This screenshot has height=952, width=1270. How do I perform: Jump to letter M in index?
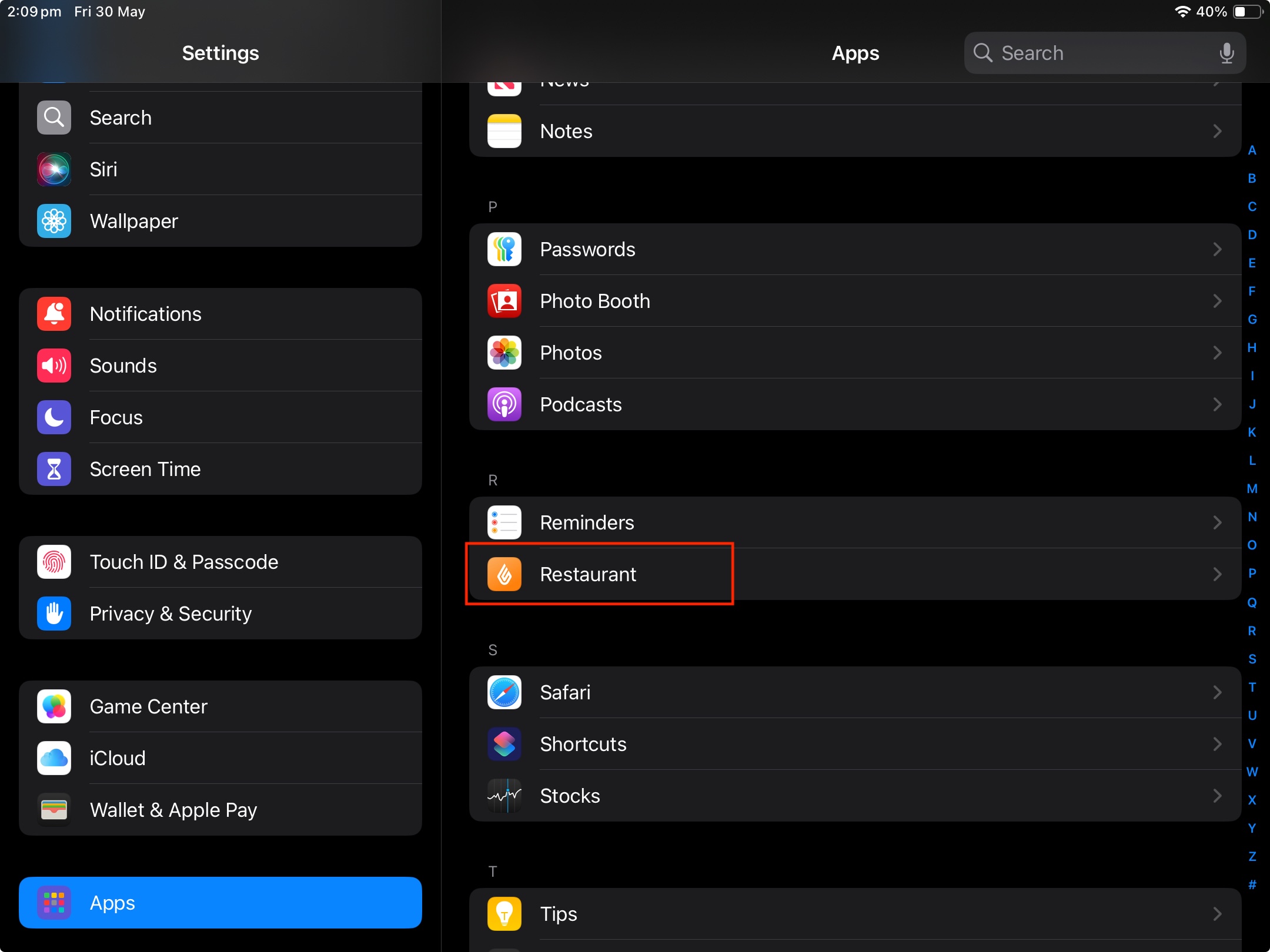coord(1252,489)
